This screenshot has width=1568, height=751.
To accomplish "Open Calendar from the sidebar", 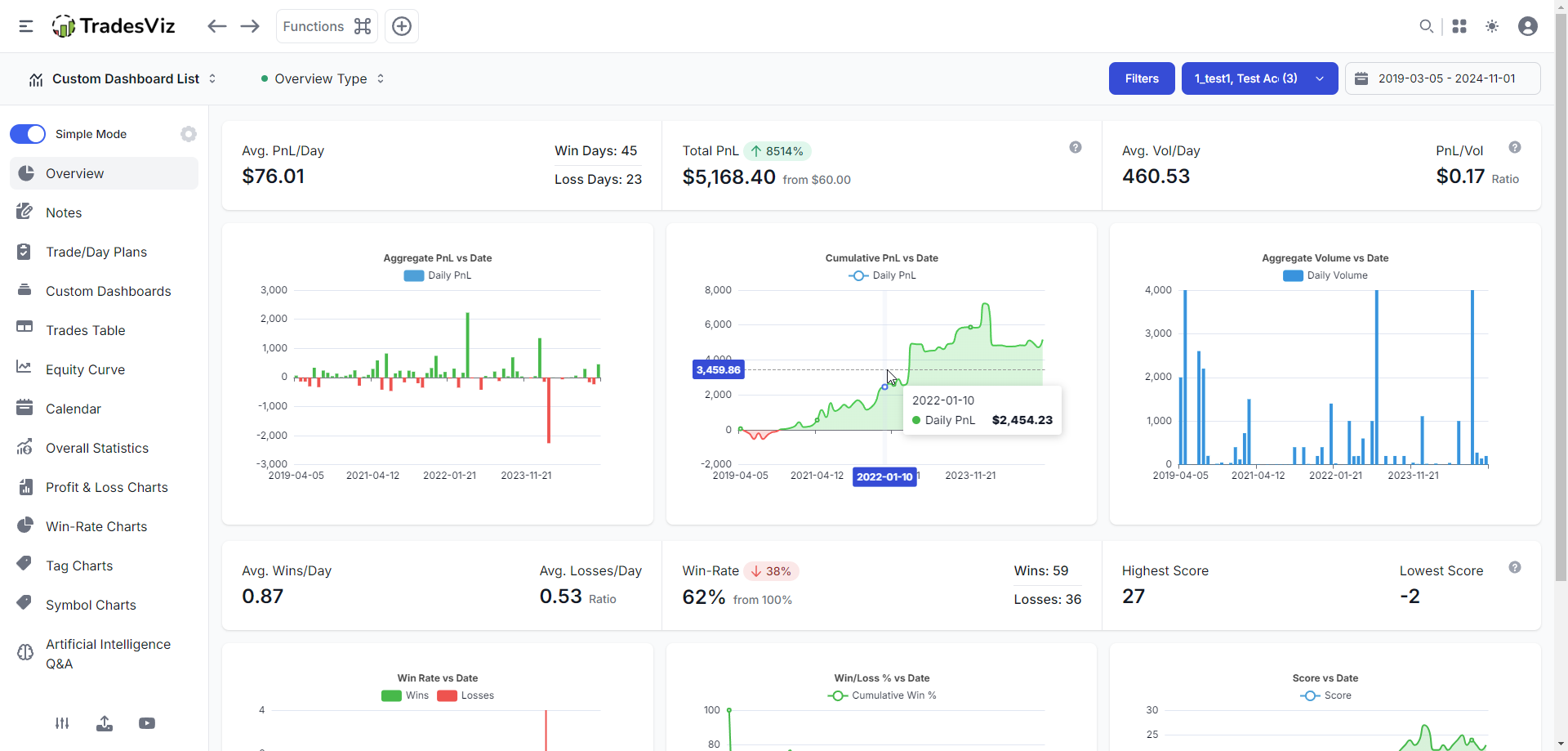I will click(x=104, y=409).
